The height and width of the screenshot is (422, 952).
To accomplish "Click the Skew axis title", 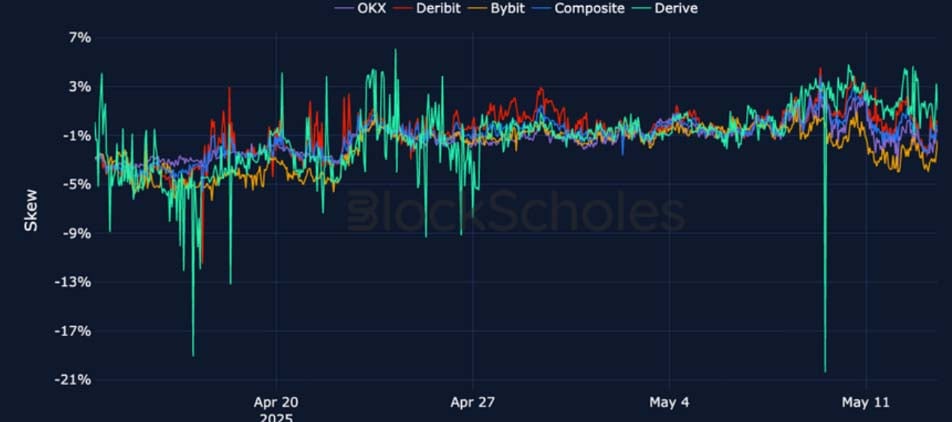I will click(x=31, y=209).
